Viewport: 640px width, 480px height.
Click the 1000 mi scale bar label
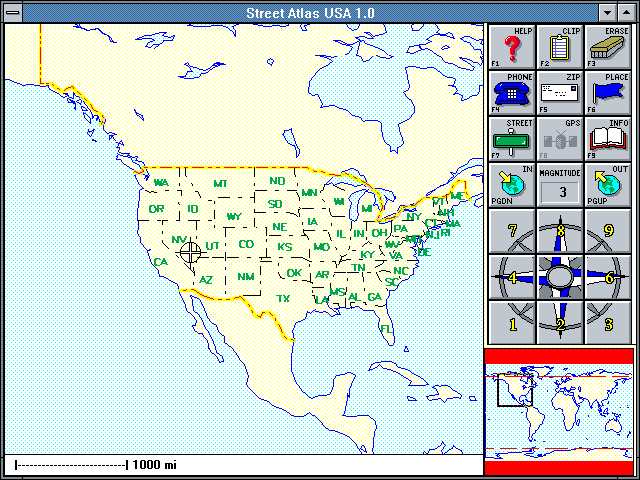pyautogui.click(x=154, y=464)
